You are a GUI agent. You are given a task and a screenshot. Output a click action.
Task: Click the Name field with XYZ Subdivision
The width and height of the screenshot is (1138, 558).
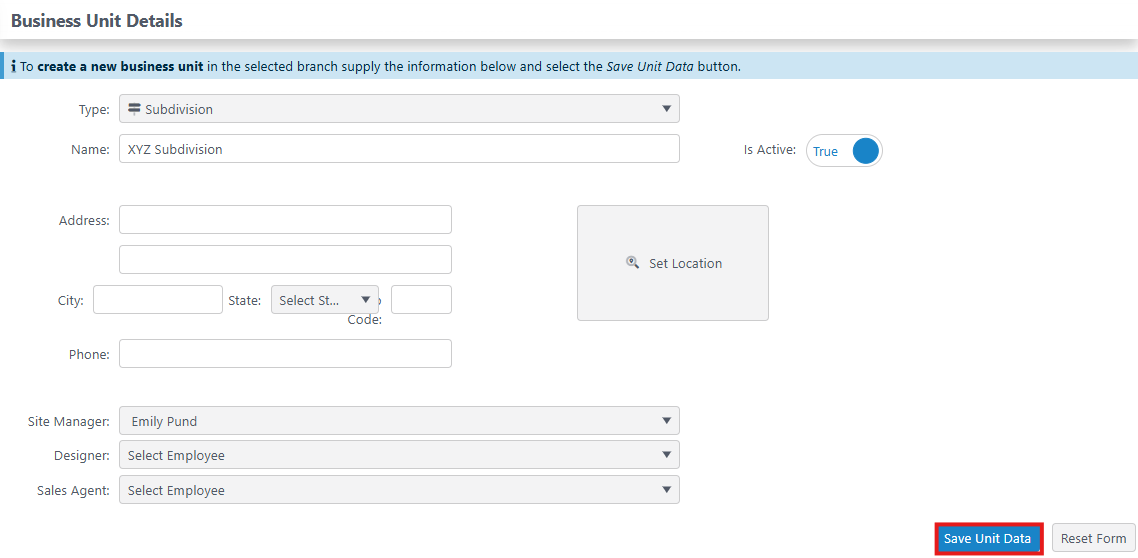tap(399, 149)
